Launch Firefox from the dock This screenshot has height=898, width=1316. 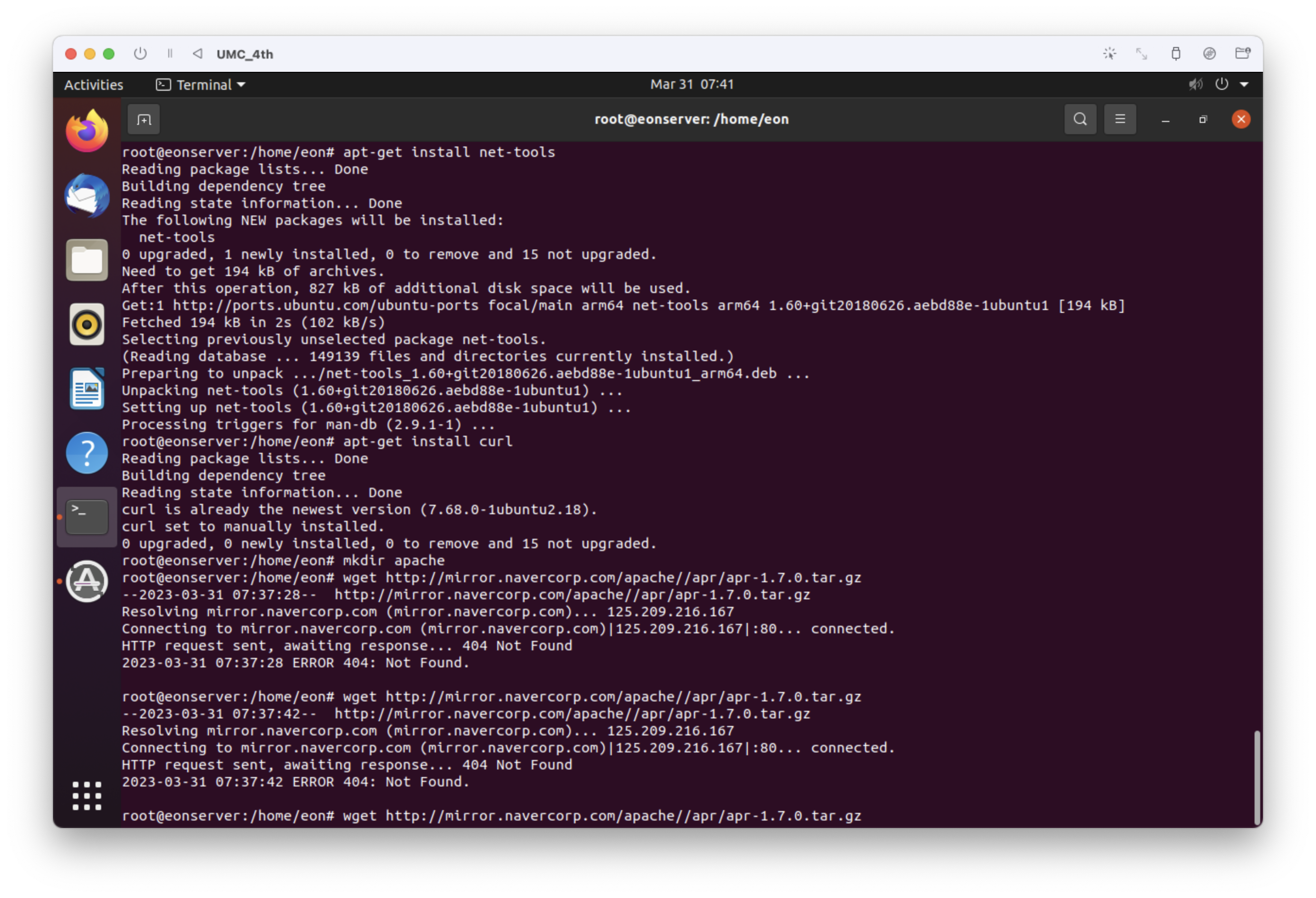tap(87, 131)
